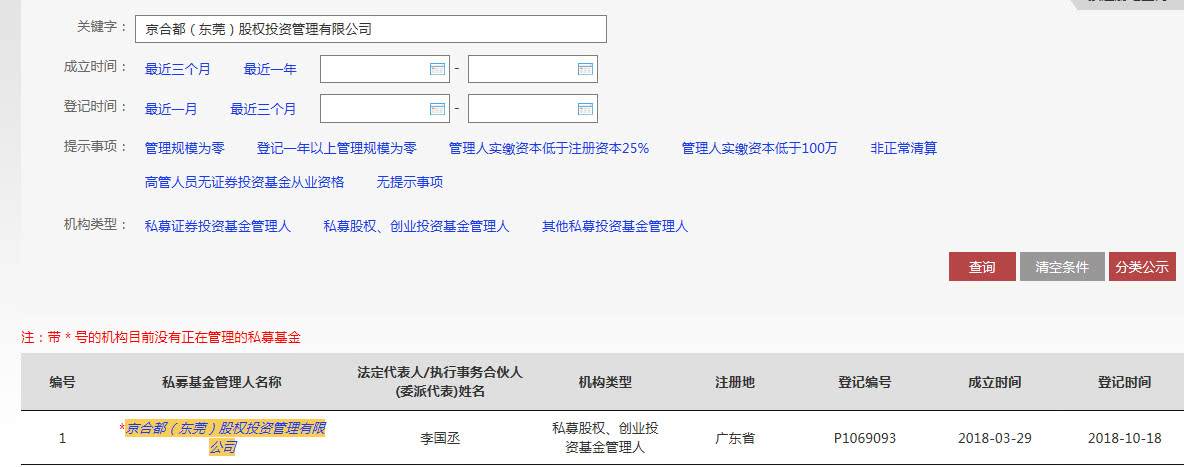Select 最近一月 registration time filter
Image resolution: width=1184 pixels, height=467 pixels.
(x=171, y=108)
